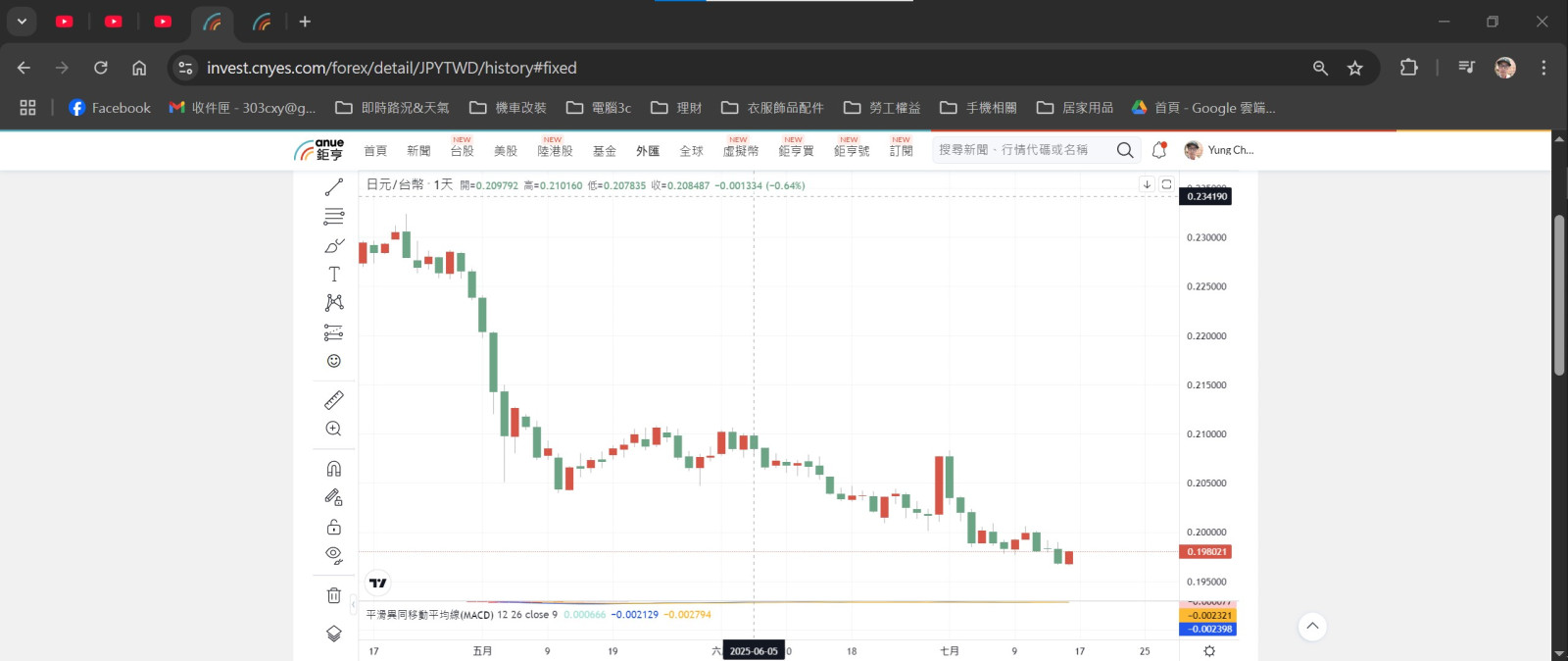The width and height of the screenshot is (1568, 661).
Task: Open the 陸港股 menu item
Action: point(555,151)
